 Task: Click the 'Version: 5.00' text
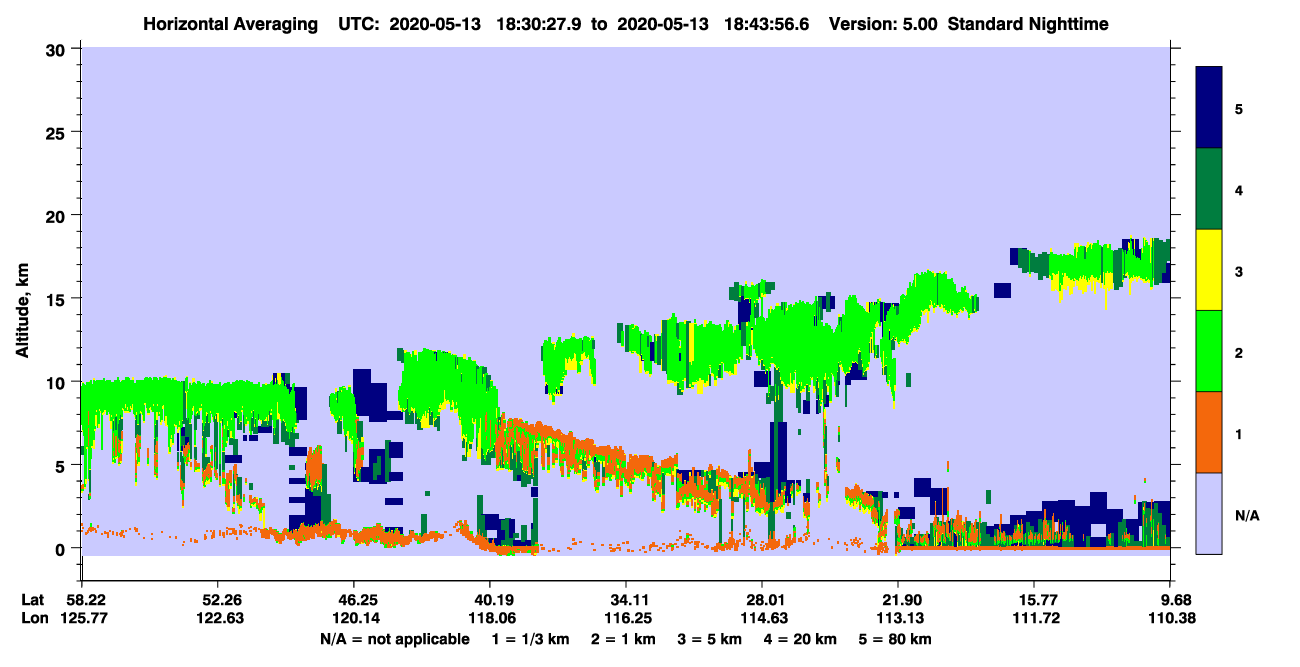tap(883, 23)
